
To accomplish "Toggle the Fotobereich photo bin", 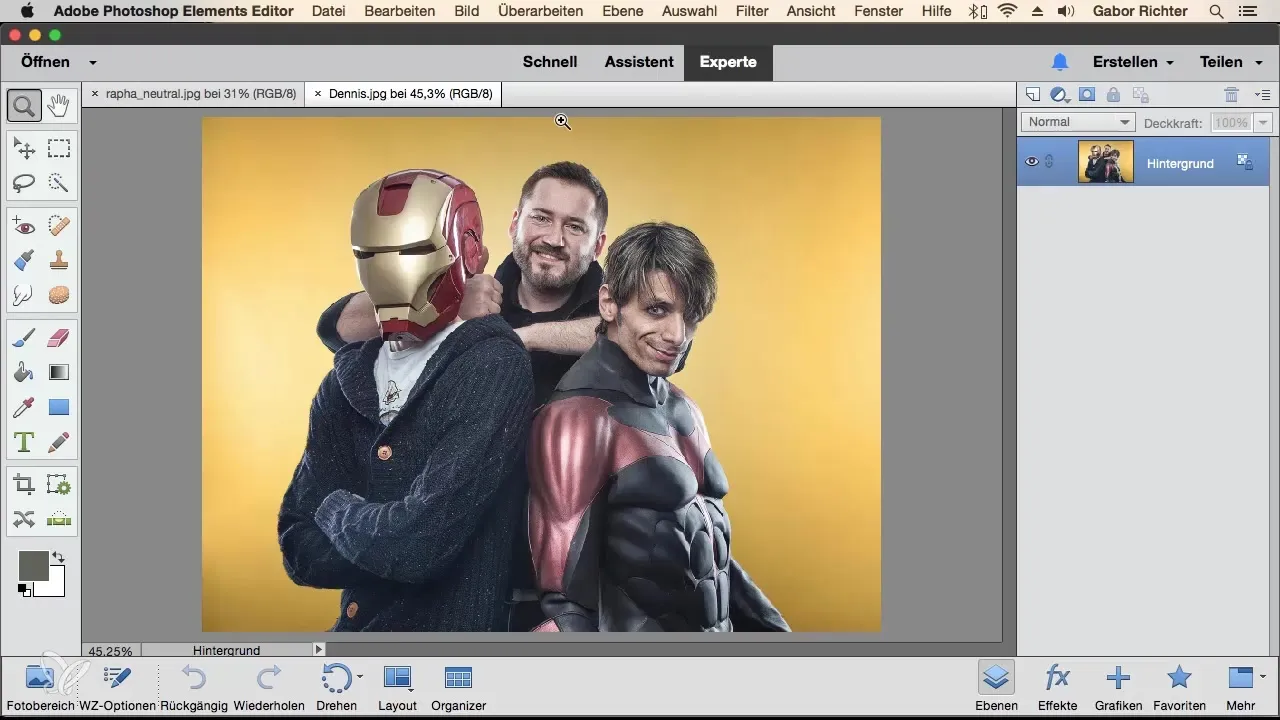I will 40,687.
